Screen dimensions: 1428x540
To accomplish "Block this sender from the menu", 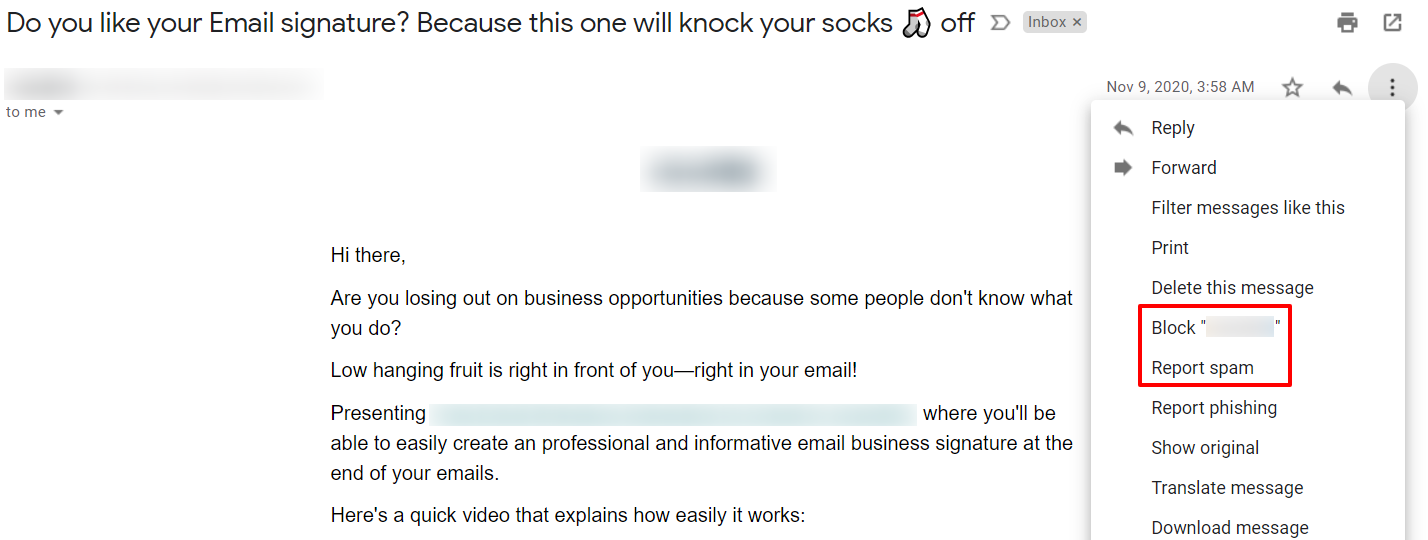I will tap(1215, 328).
